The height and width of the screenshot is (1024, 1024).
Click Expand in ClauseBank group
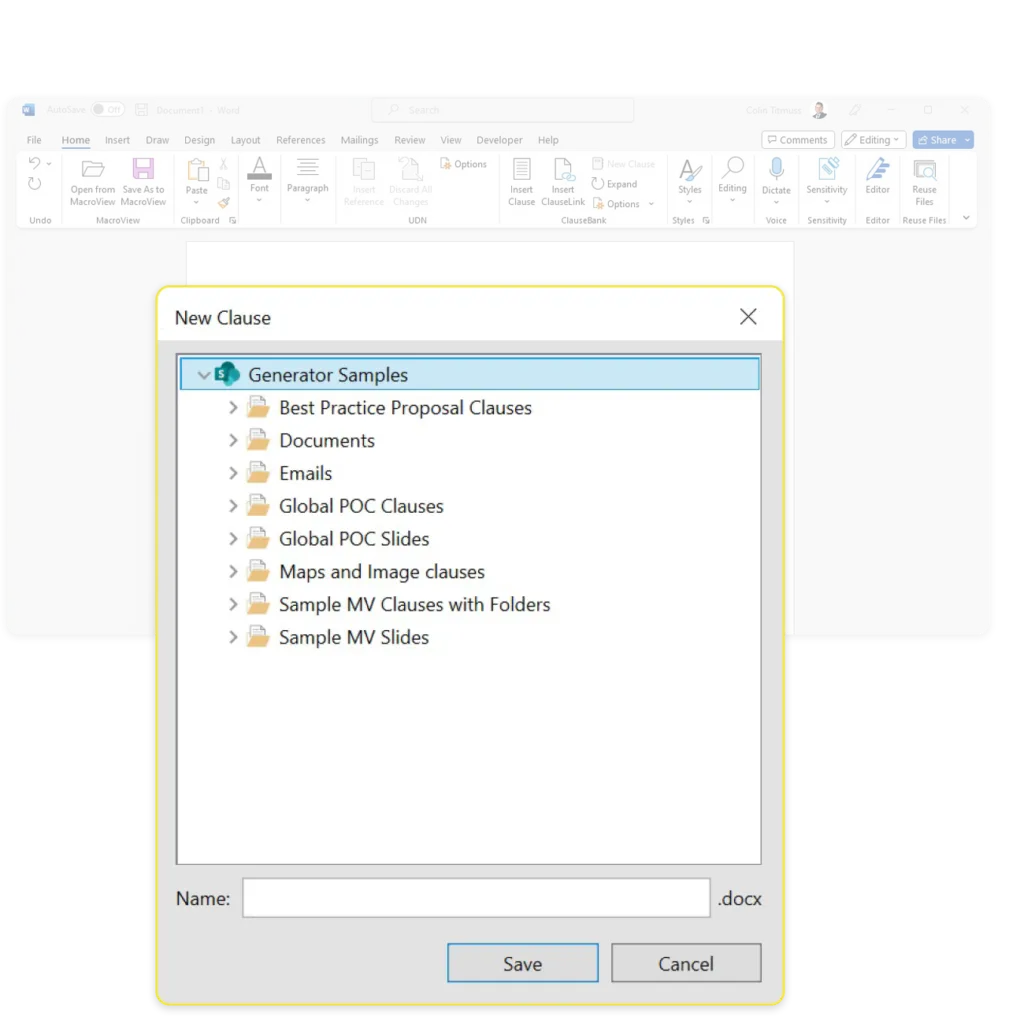[x=615, y=184]
